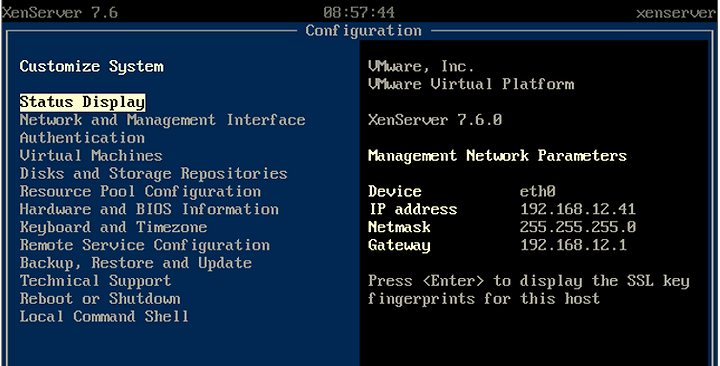The image size is (720, 366).
Task: Open Network and Management Interface
Action: coord(163,120)
